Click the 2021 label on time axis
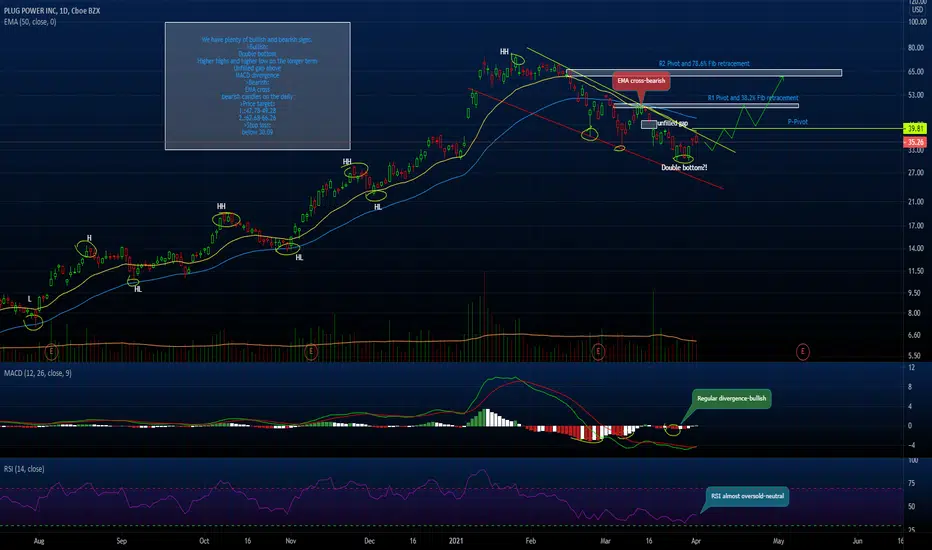The image size is (932, 550). (456, 541)
